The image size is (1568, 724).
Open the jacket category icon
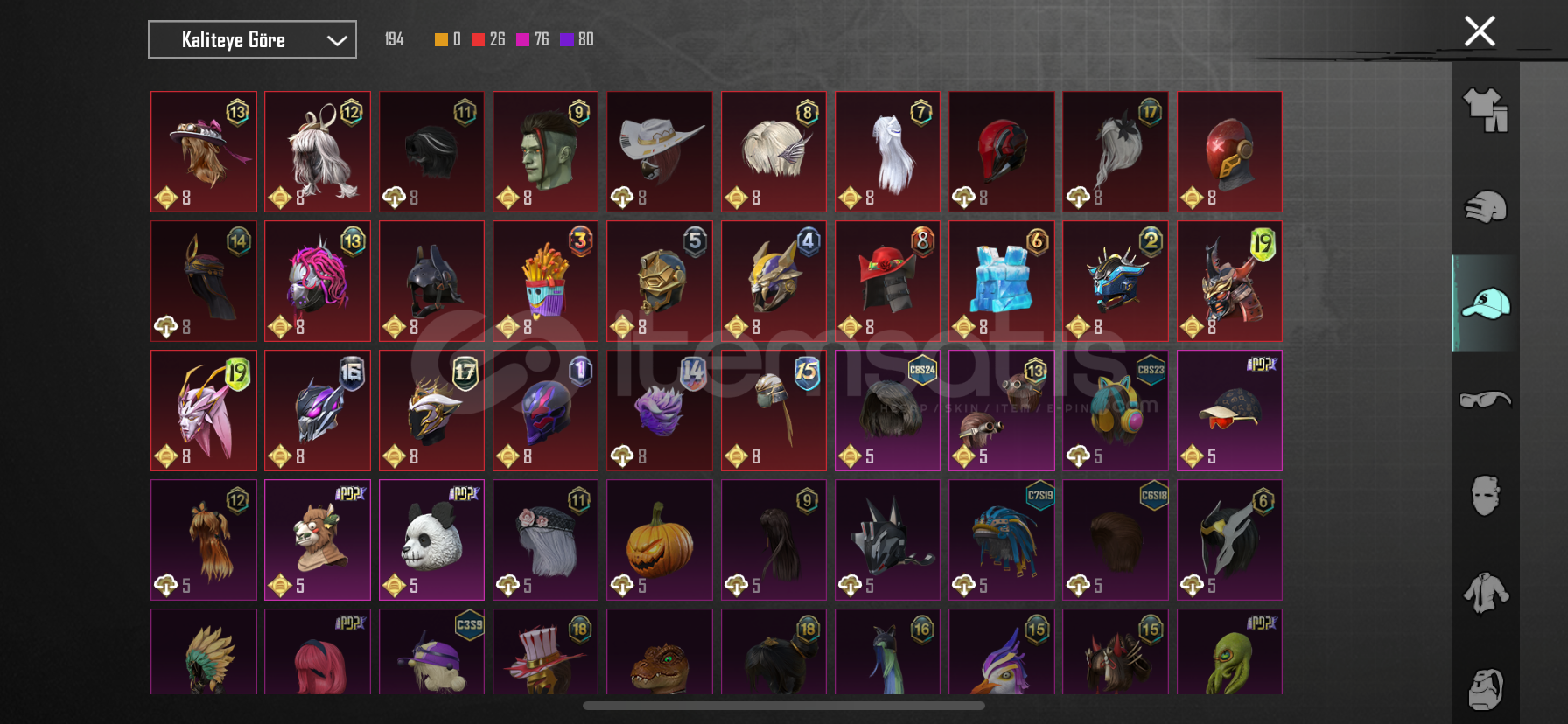tap(1486, 593)
